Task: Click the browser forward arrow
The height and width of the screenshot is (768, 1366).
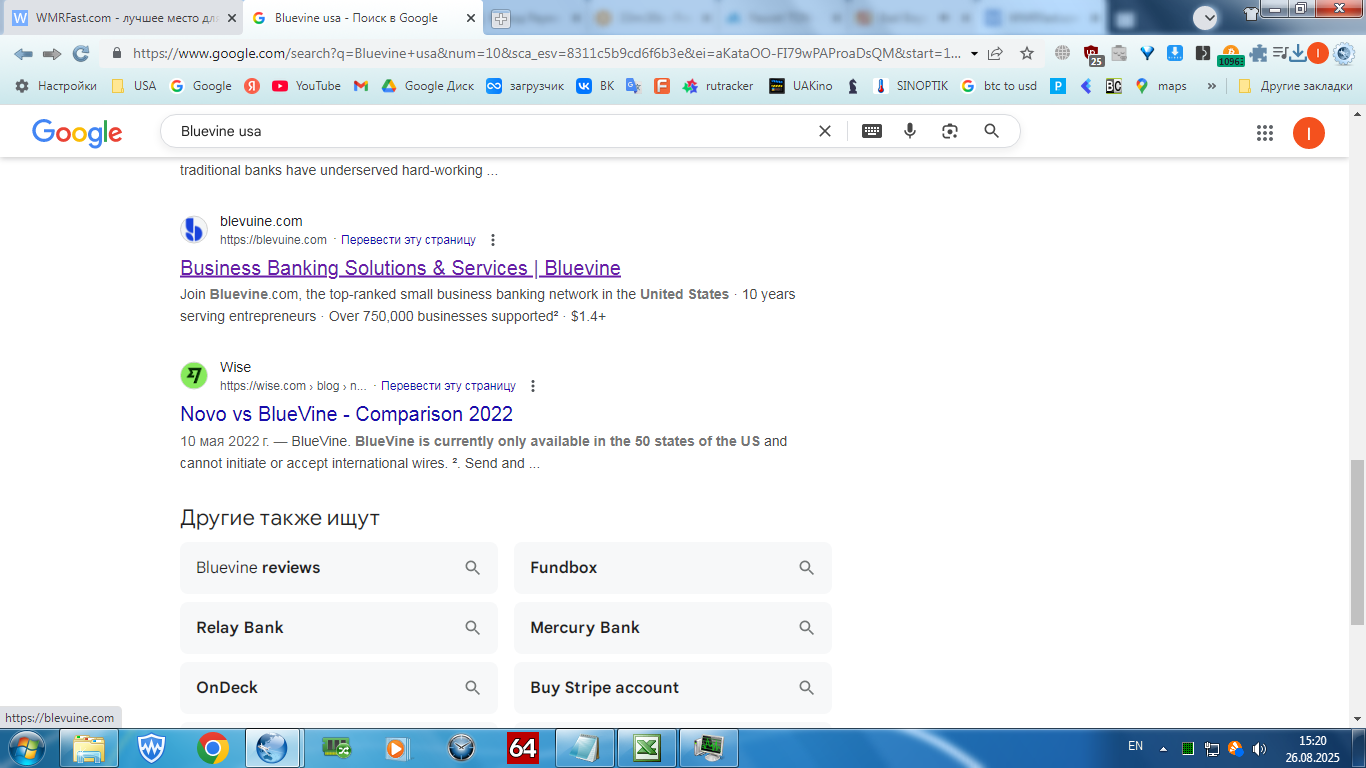Action: coord(52,54)
